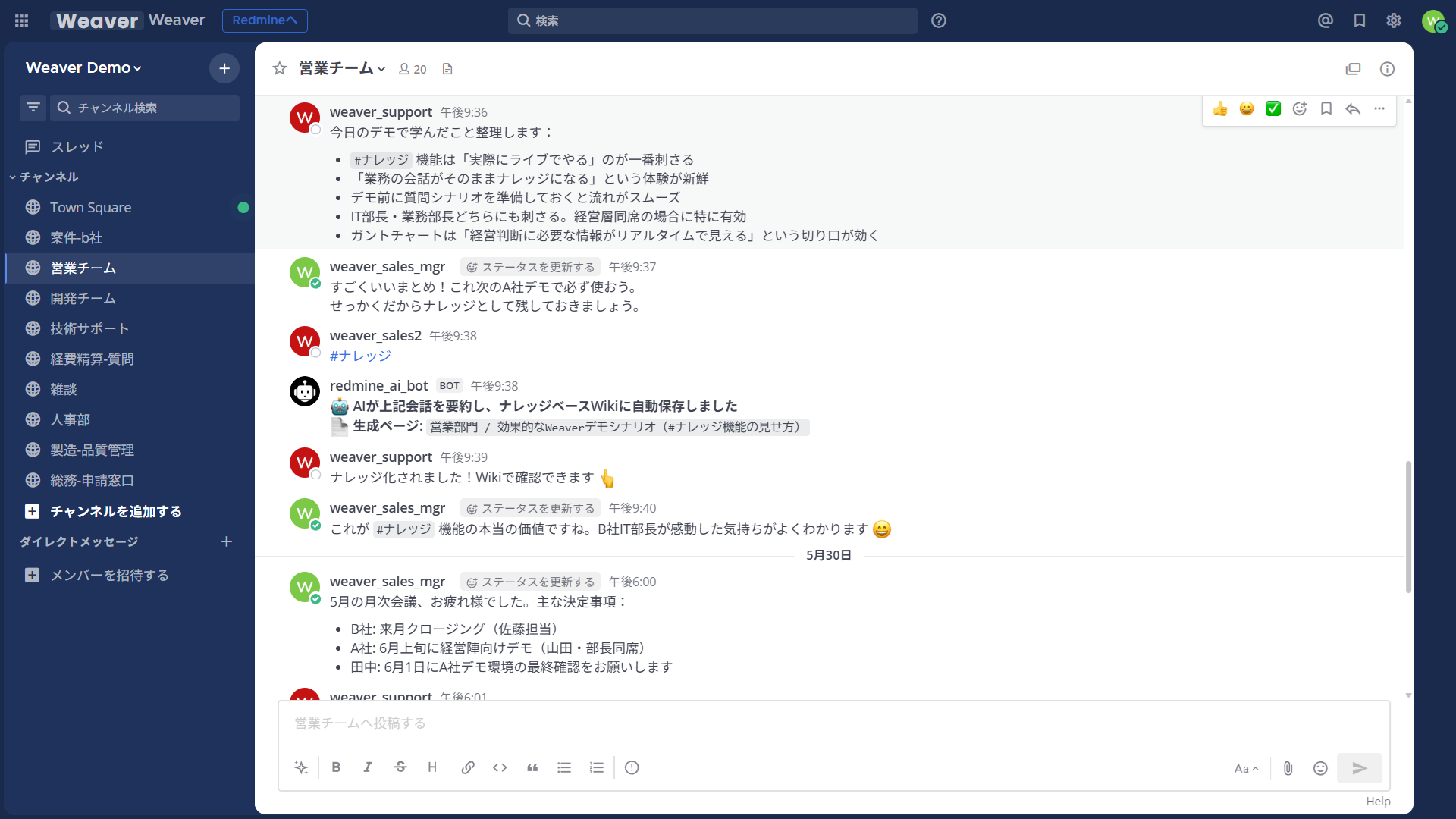The height and width of the screenshot is (819, 1456).
Task: Open the 雑談 channel
Action: tap(129, 389)
